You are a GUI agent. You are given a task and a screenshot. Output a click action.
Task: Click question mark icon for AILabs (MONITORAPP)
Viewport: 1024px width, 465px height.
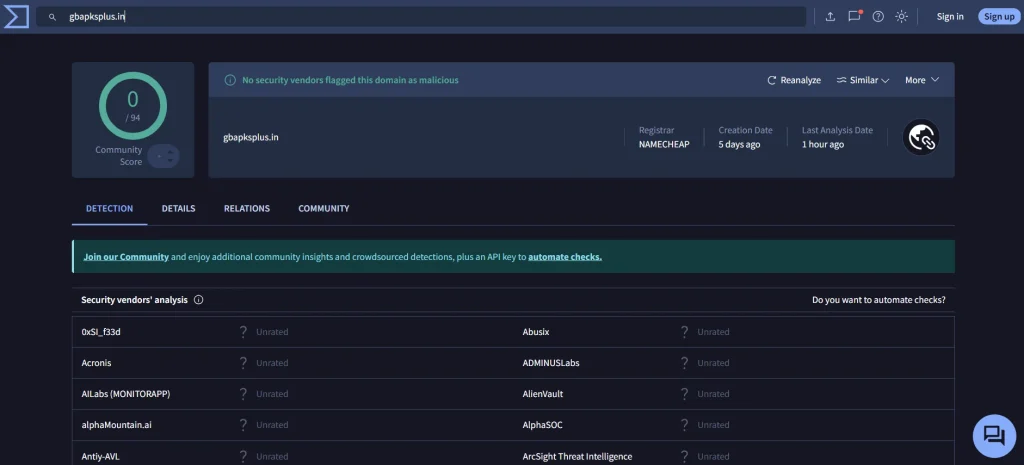coord(243,394)
